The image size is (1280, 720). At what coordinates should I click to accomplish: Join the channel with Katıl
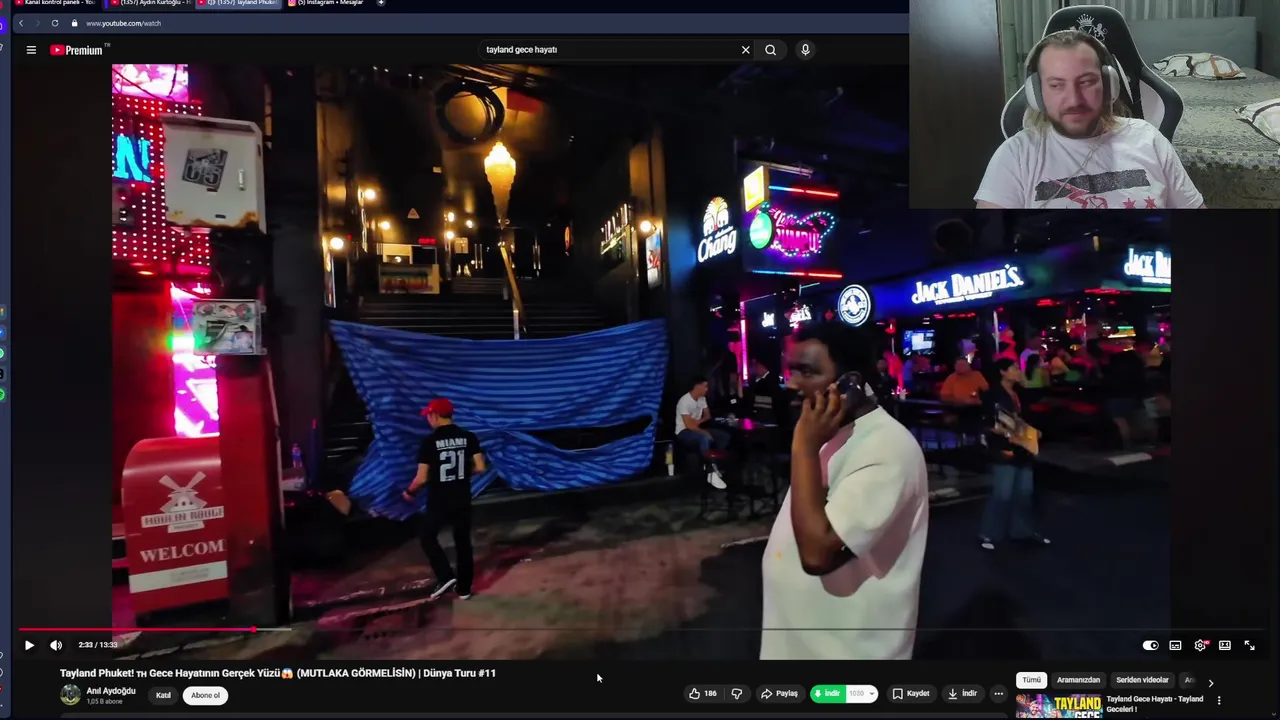(x=163, y=695)
